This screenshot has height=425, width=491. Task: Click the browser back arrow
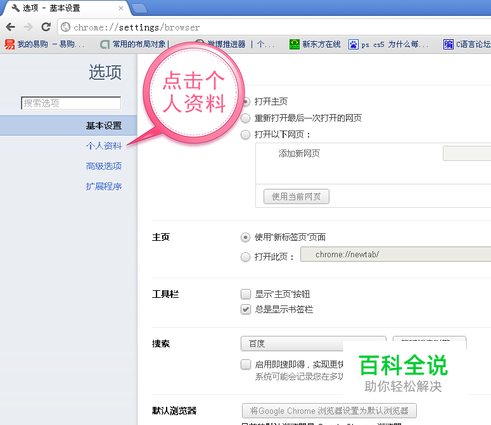[11, 27]
